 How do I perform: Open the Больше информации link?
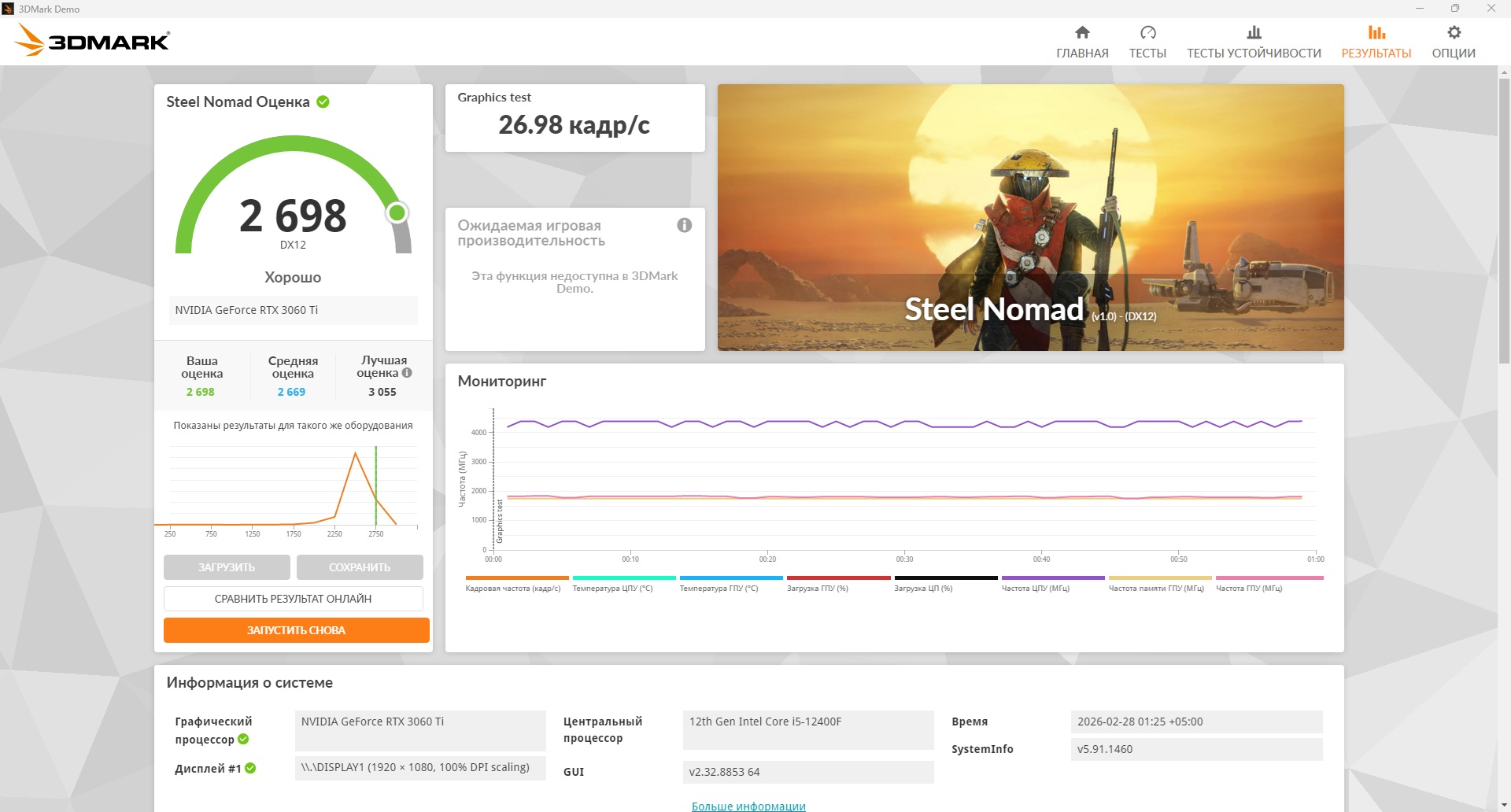tap(748, 806)
